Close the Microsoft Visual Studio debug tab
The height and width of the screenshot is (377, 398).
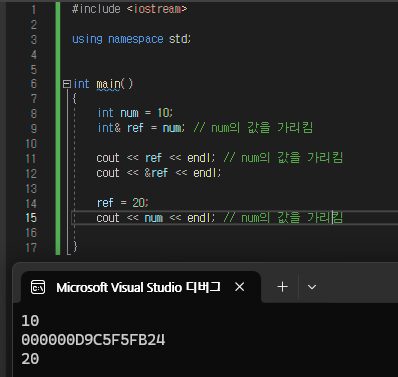coord(239,287)
